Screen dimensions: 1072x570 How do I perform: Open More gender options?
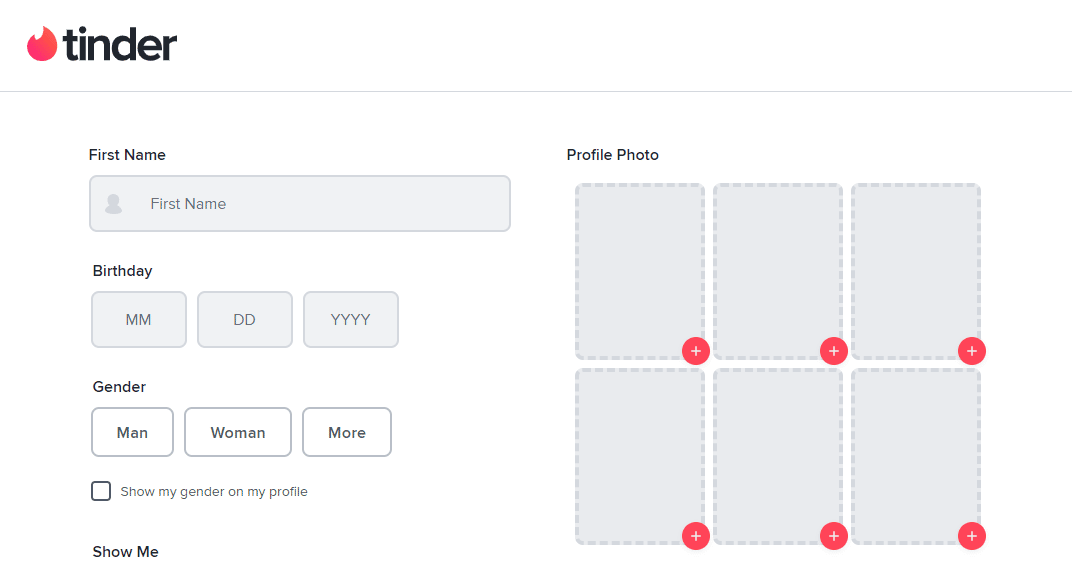pos(347,432)
